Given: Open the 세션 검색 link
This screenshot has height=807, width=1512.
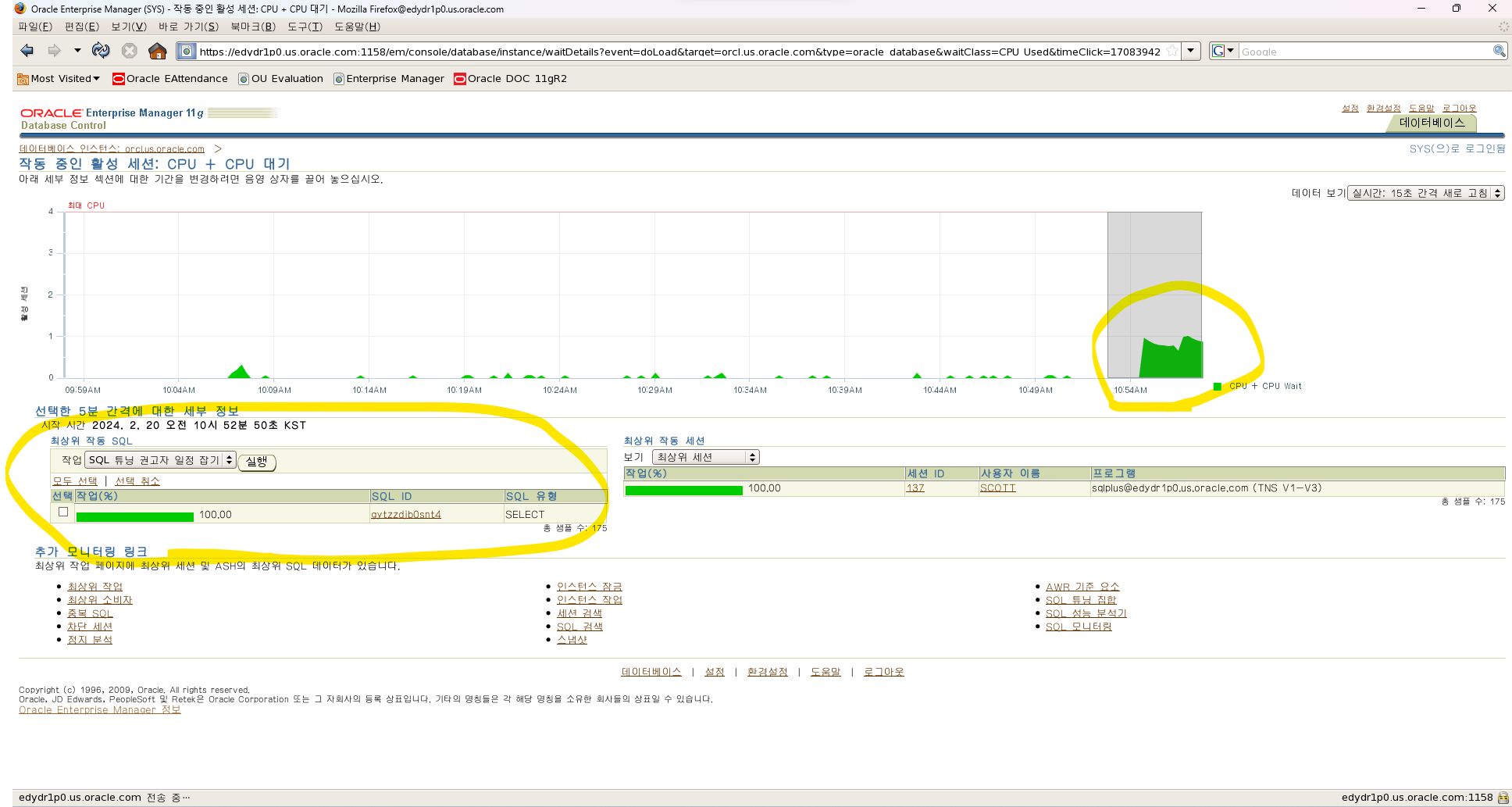Looking at the screenshot, I should 579,613.
